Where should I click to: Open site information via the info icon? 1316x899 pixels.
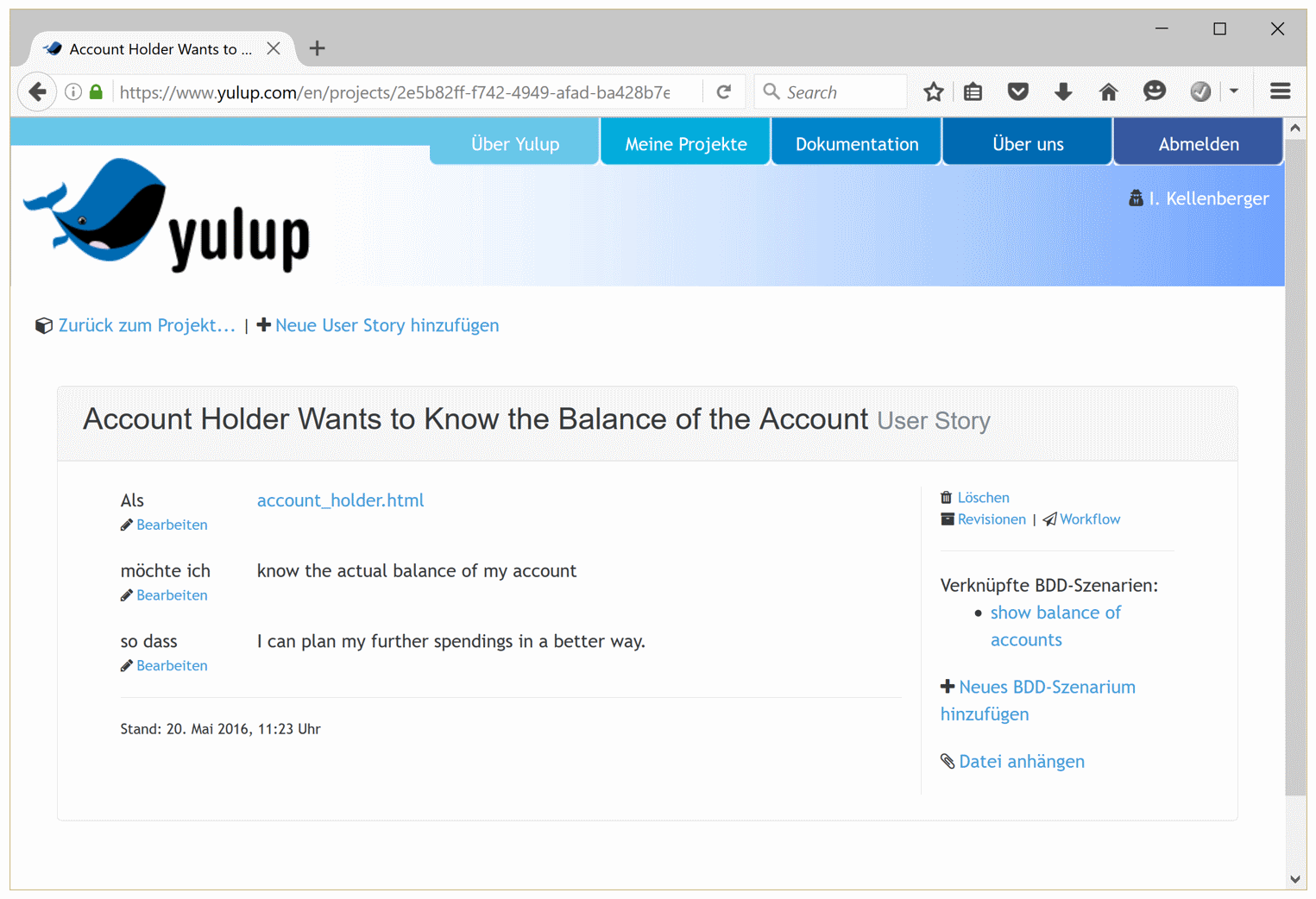pyautogui.click(x=73, y=91)
